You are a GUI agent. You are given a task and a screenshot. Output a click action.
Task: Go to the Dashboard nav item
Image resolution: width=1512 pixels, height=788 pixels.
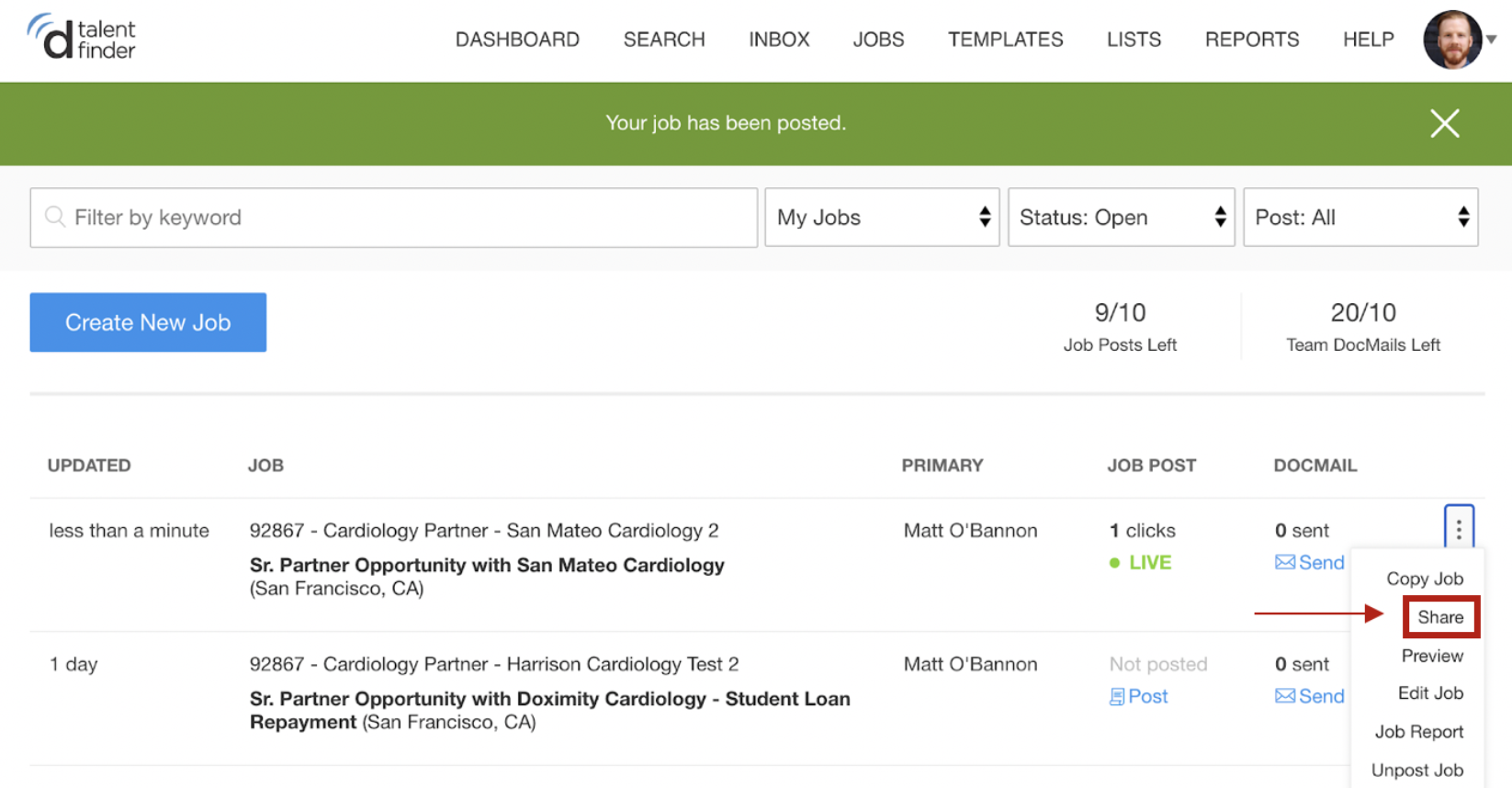[517, 39]
